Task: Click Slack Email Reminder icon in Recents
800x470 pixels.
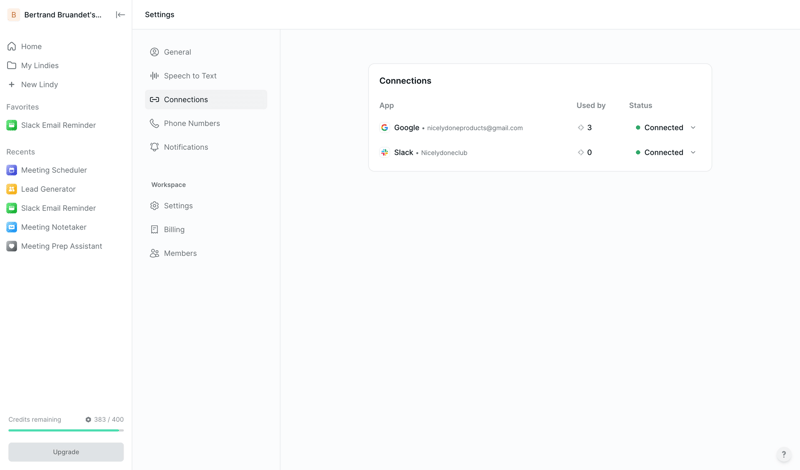Action: (11, 208)
